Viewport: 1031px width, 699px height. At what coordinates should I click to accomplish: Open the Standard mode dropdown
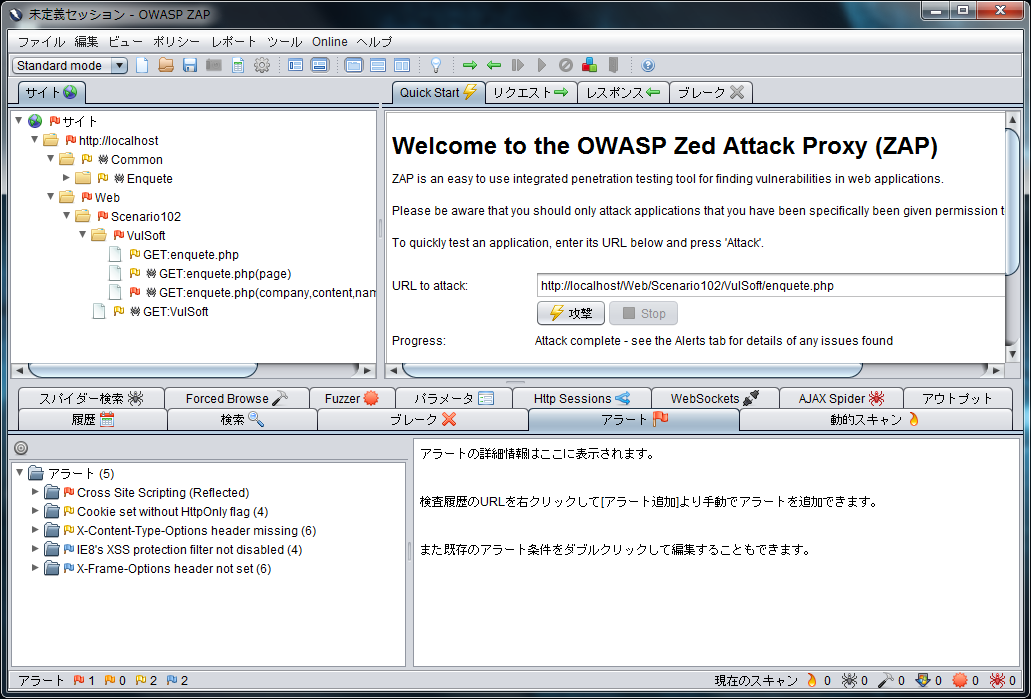[70, 65]
